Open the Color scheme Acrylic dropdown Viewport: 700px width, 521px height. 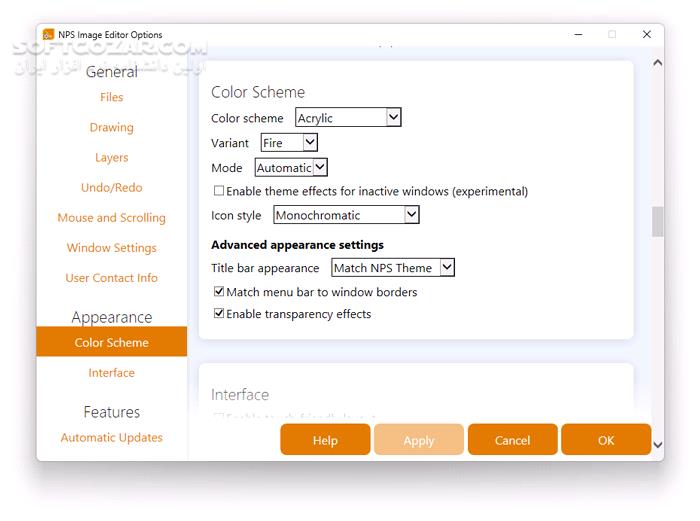click(348, 118)
